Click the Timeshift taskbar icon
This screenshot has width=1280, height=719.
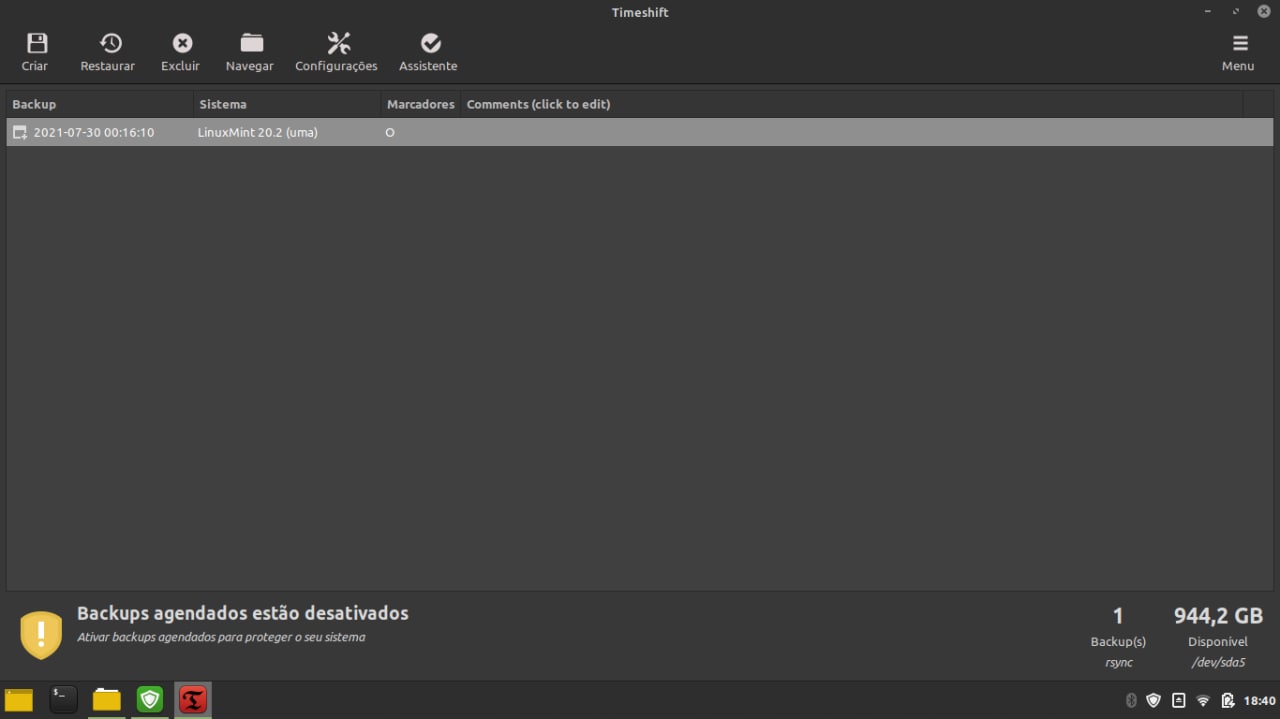(193, 700)
